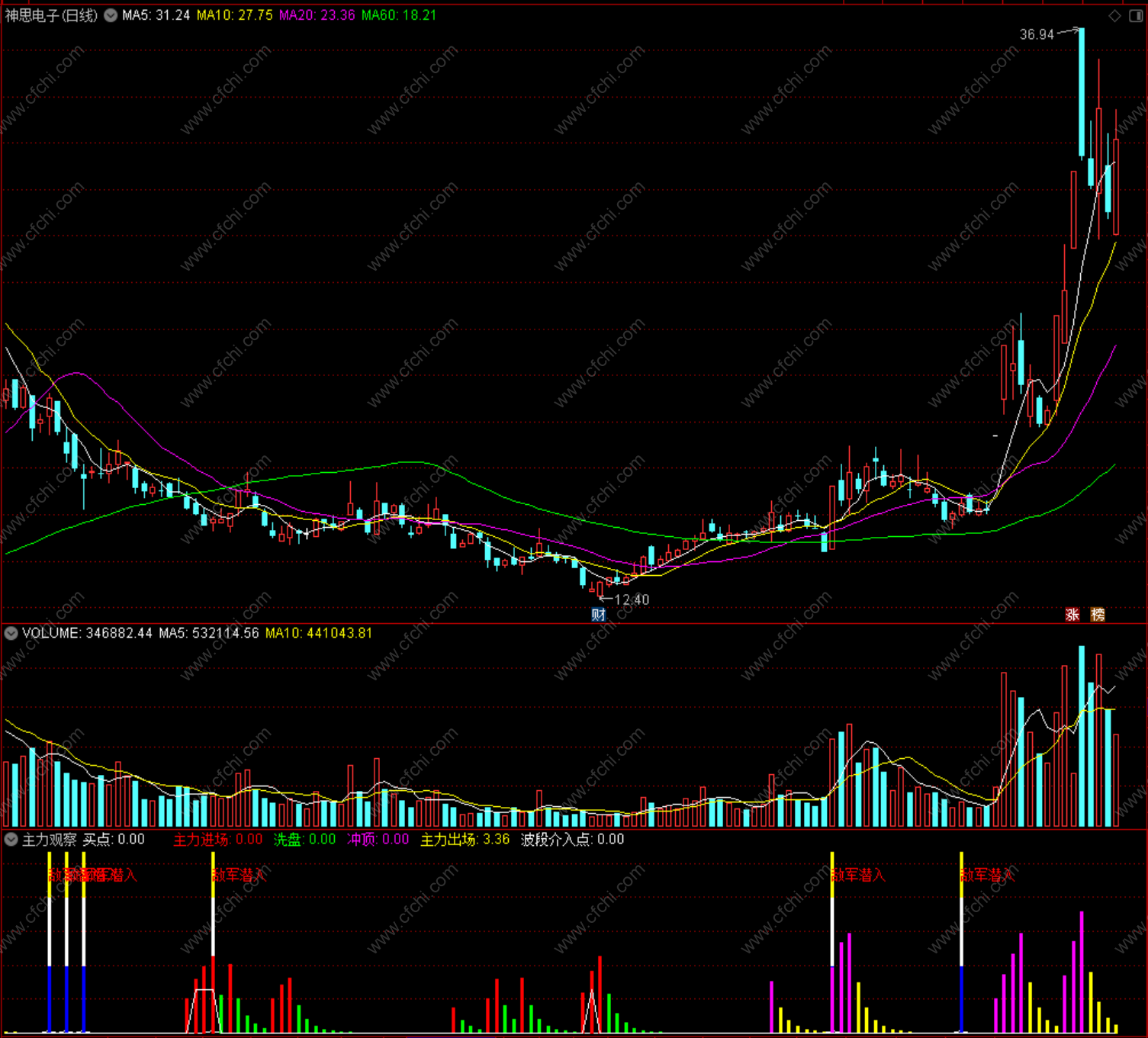Click the 波段介入点: 0.00 value

coord(573,840)
